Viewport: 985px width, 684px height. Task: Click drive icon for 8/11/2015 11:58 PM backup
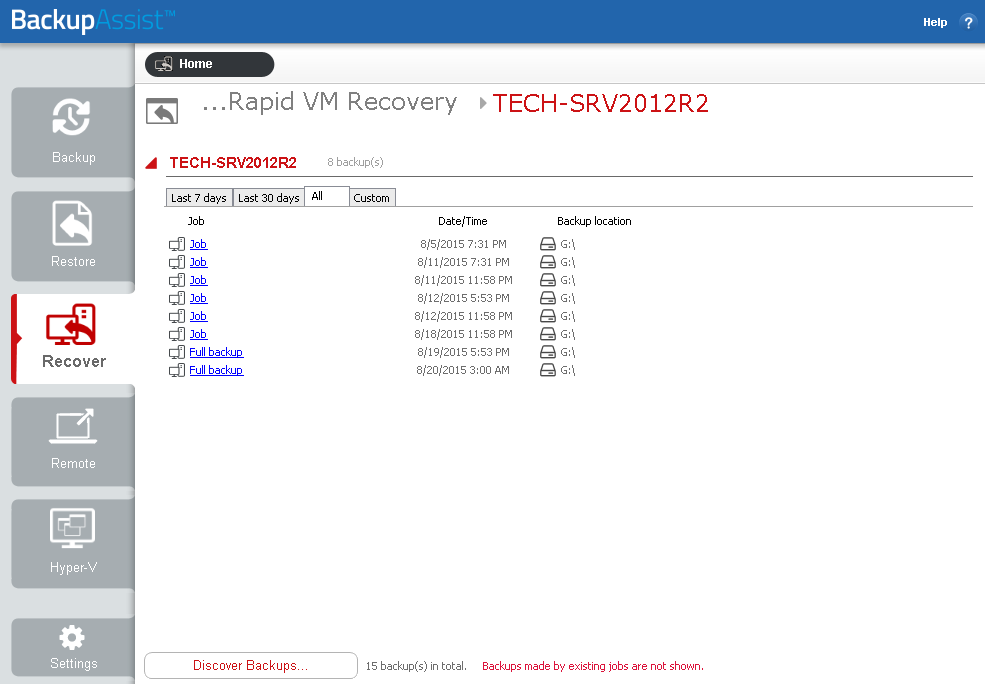coord(548,280)
